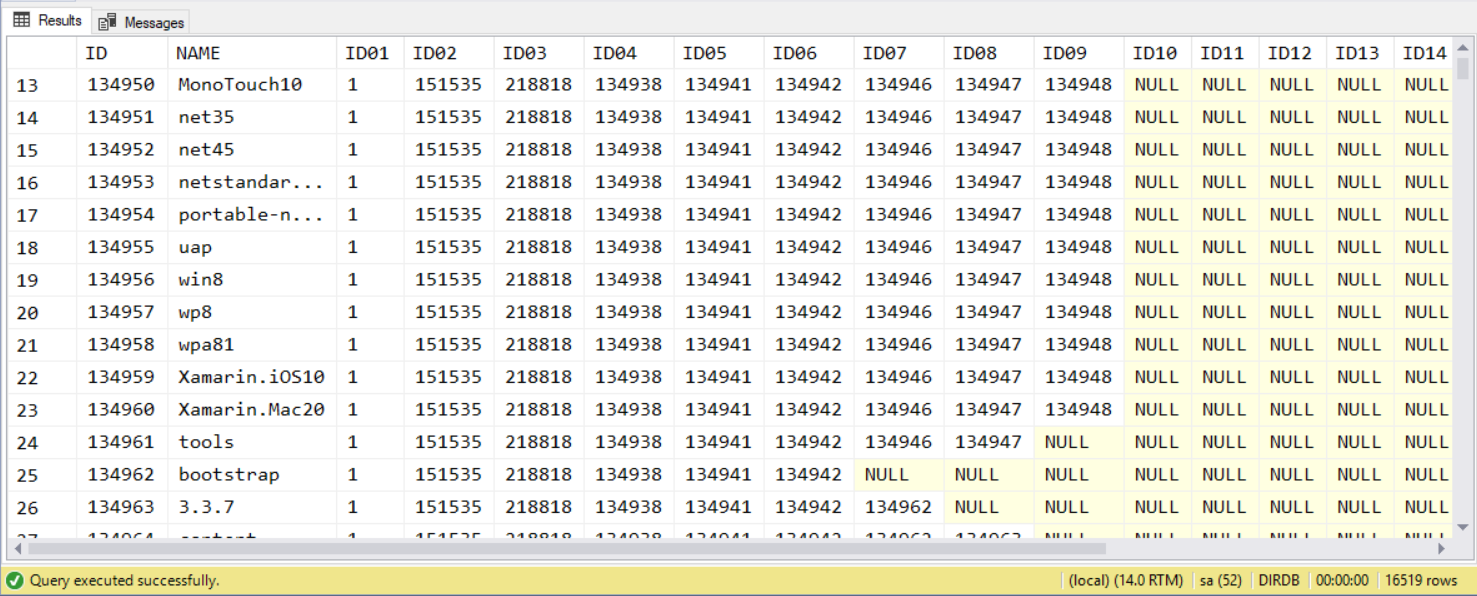Select the NAME column header
The width and height of the screenshot is (1477, 596).
pyautogui.click(x=198, y=53)
